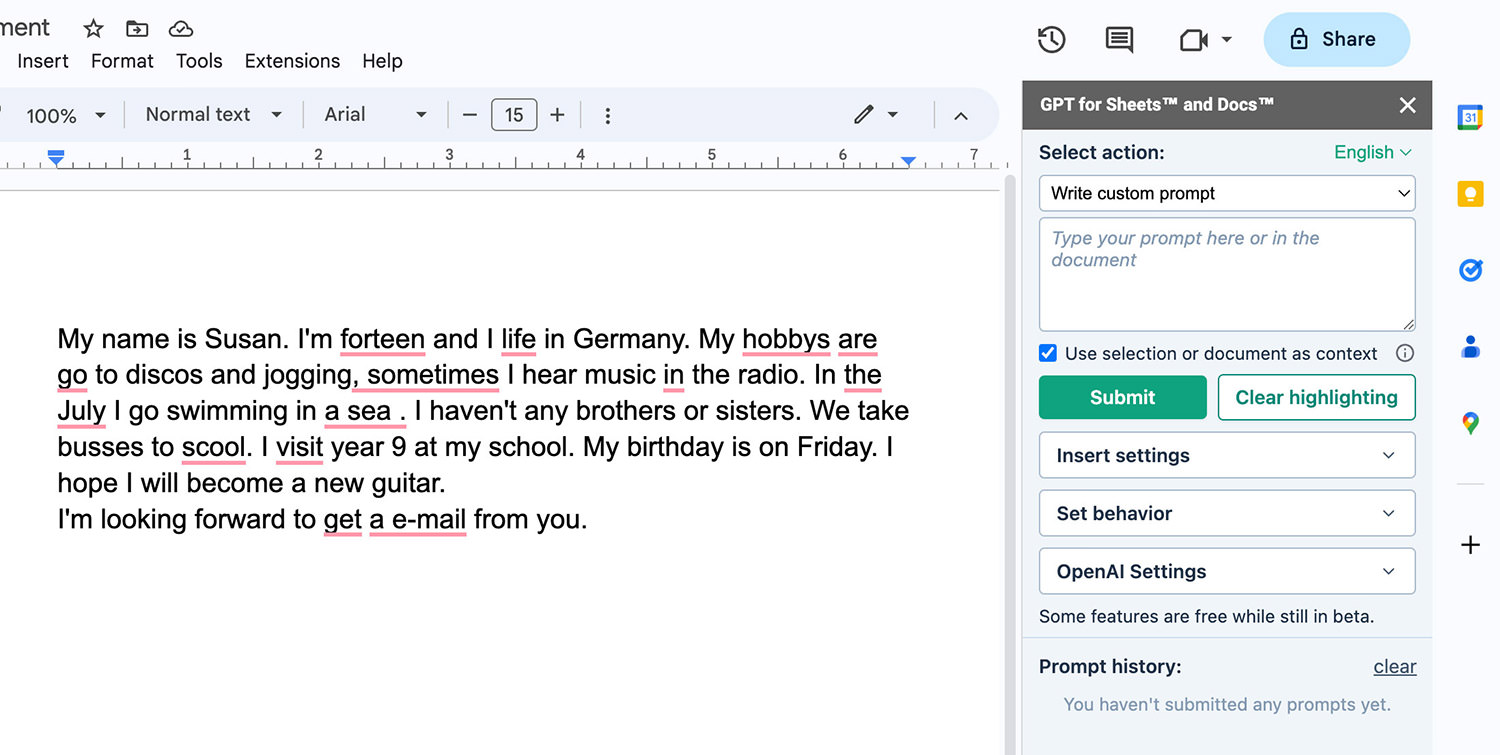The image size is (1500, 755).
Task: Change the English language selector
Action: [x=1373, y=152]
